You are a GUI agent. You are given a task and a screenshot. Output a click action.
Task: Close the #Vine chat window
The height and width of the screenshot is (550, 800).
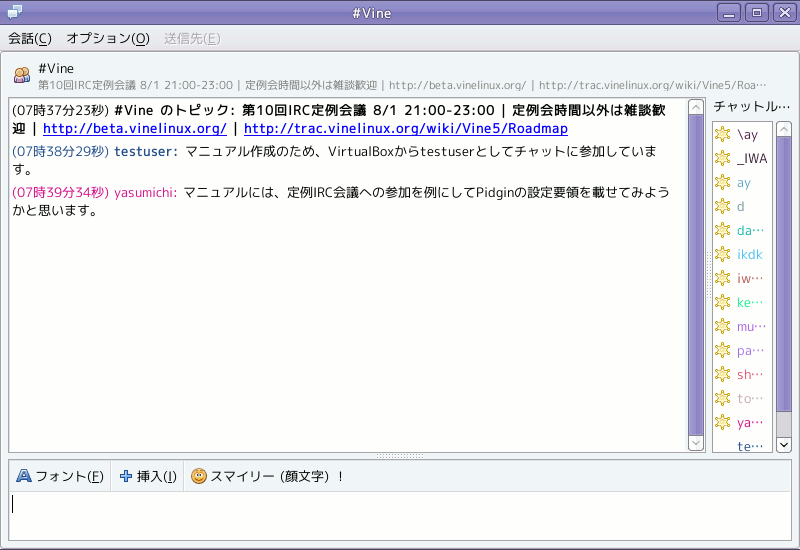point(785,13)
